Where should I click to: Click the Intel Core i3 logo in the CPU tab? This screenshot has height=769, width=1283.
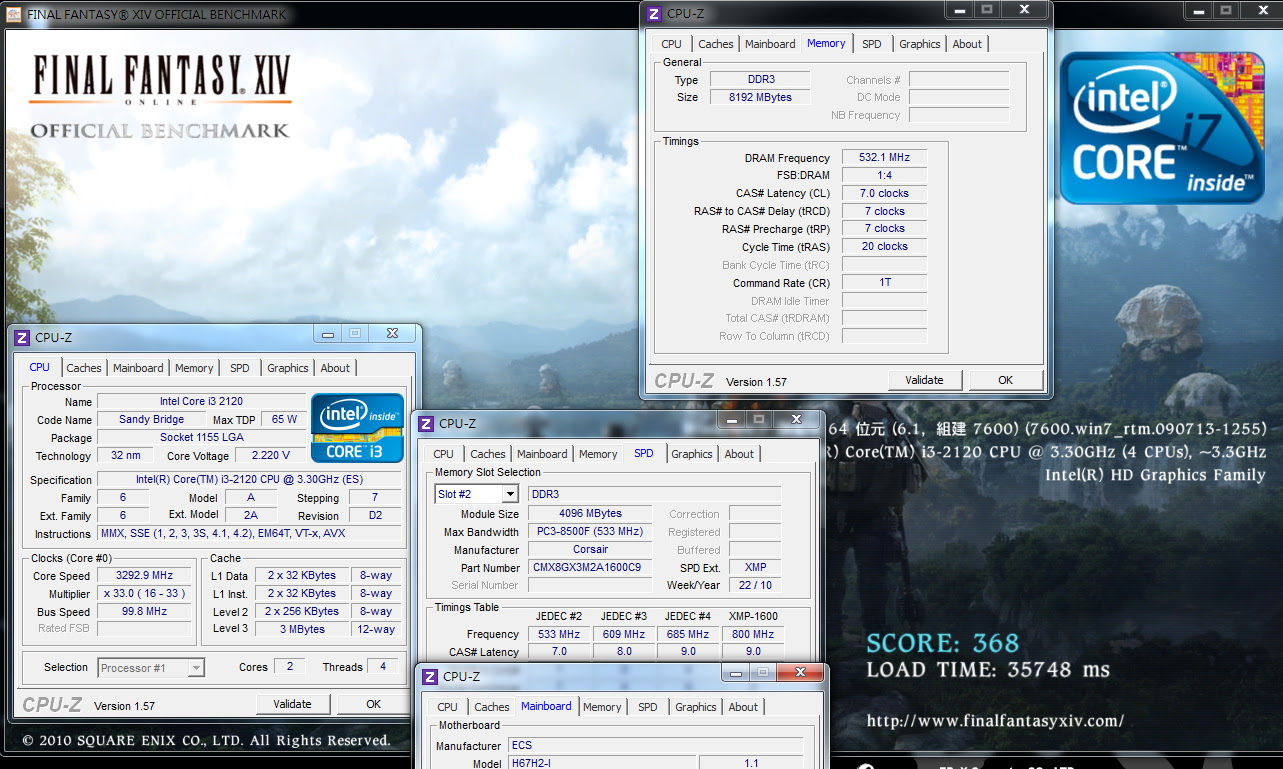tap(357, 428)
